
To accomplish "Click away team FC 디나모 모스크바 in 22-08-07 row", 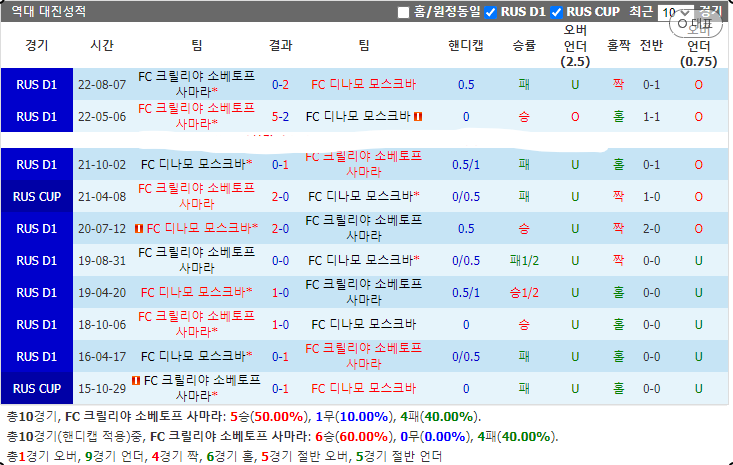I will [x=364, y=85].
